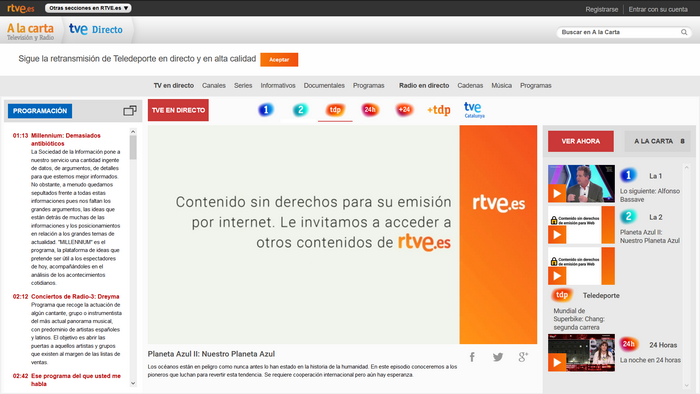This screenshot has width=700, height=394.
Task: Open 'Conciertos de Radio-3: Dreyma' schedule entry
Action: click(75, 296)
